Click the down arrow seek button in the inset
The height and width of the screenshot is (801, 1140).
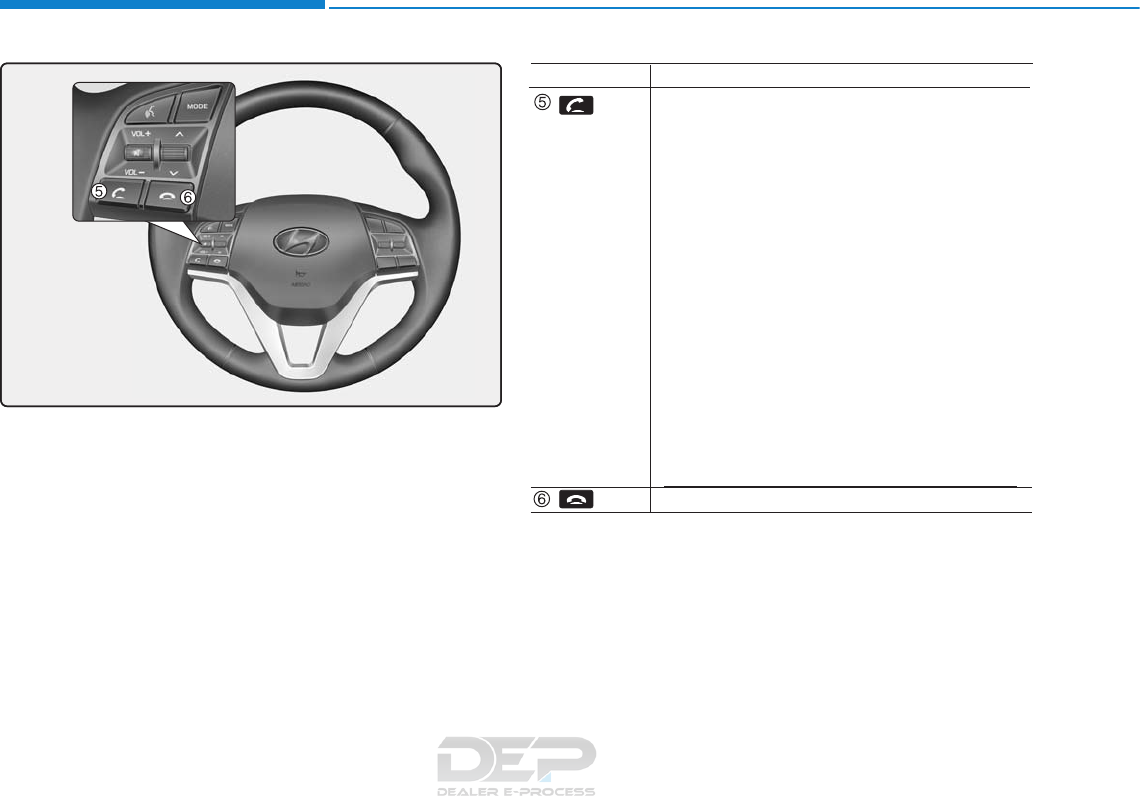(174, 173)
